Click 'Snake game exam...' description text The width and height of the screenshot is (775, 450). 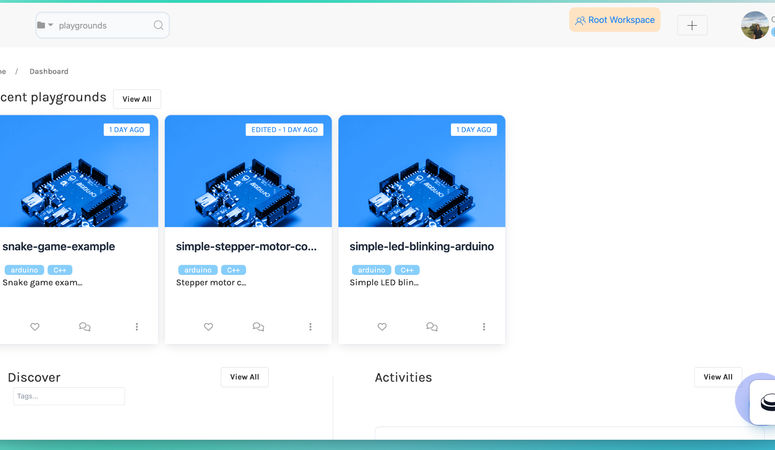(43, 282)
